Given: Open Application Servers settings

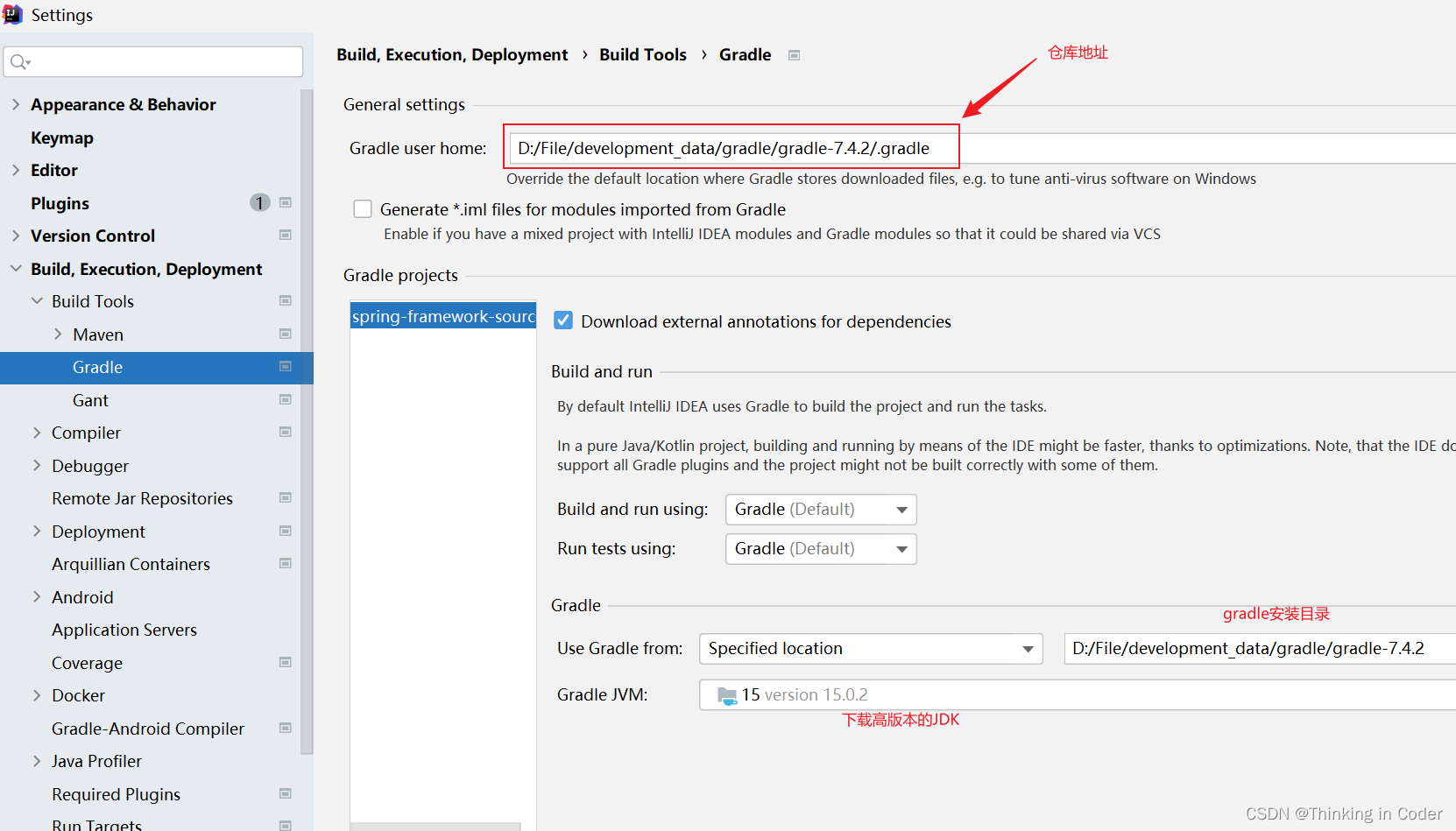Looking at the screenshot, I should pos(124,630).
